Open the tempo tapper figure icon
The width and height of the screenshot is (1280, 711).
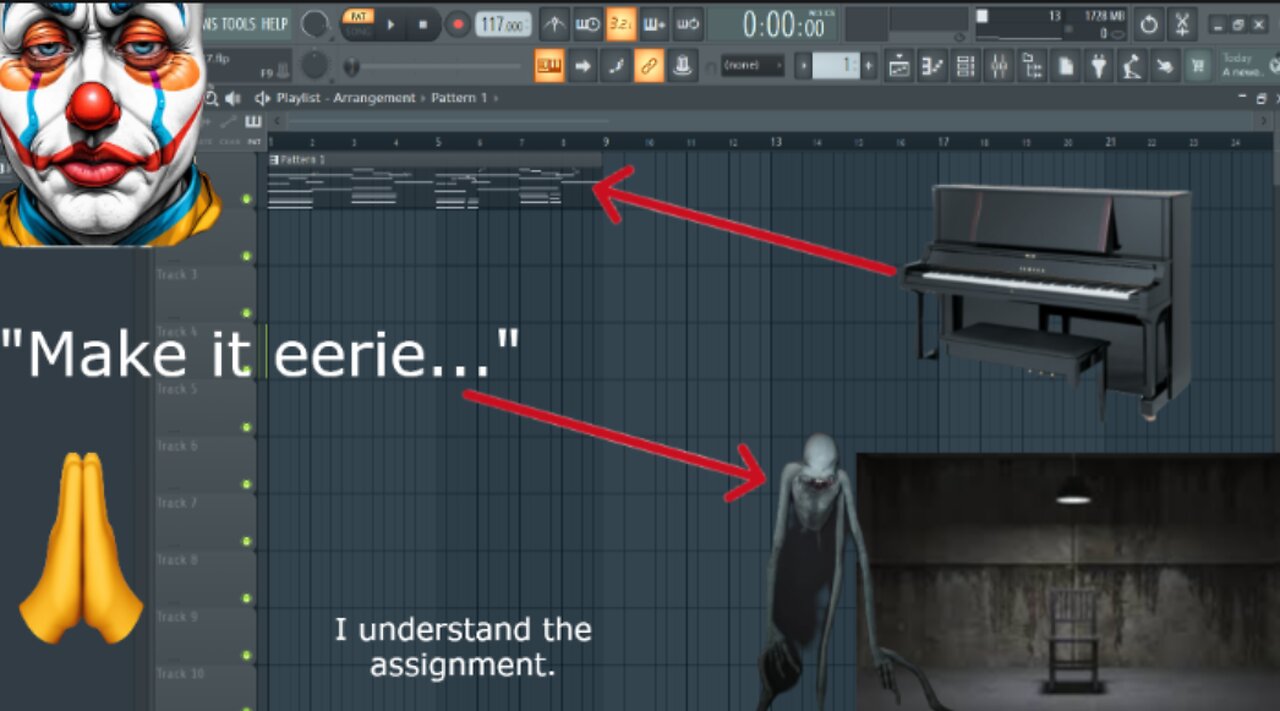1132,66
